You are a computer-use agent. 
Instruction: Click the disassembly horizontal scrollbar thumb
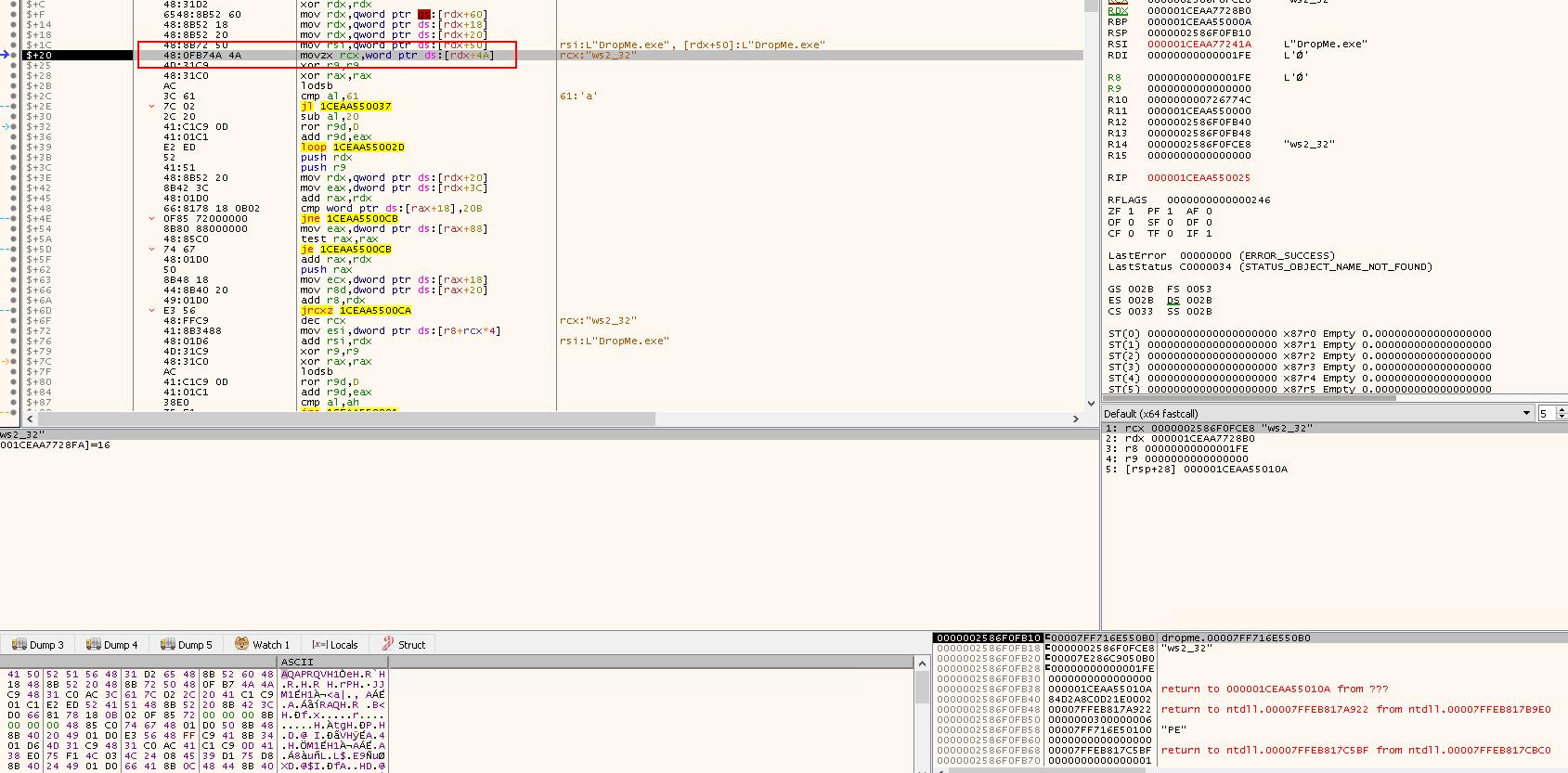[x=346, y=419]
